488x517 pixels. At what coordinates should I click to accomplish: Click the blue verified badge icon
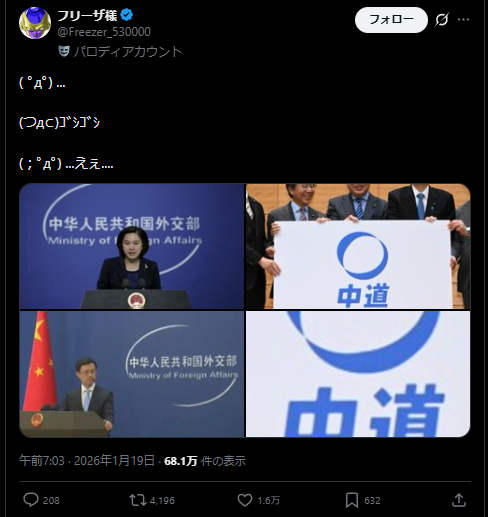[x=127, y=15]
